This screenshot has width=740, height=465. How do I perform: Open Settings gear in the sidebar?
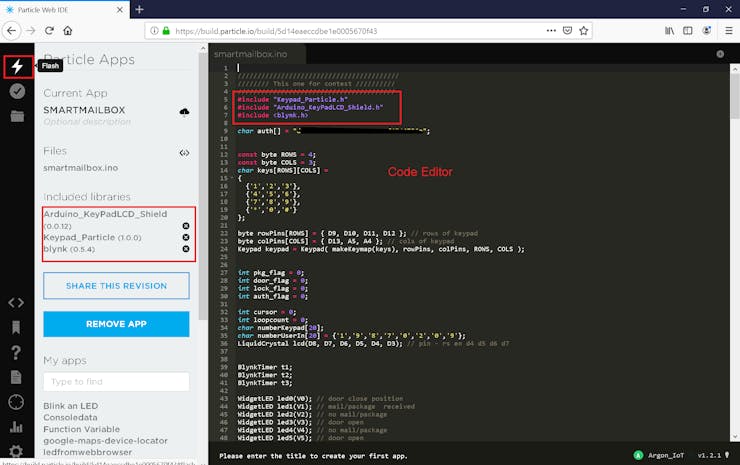point(16,451)
